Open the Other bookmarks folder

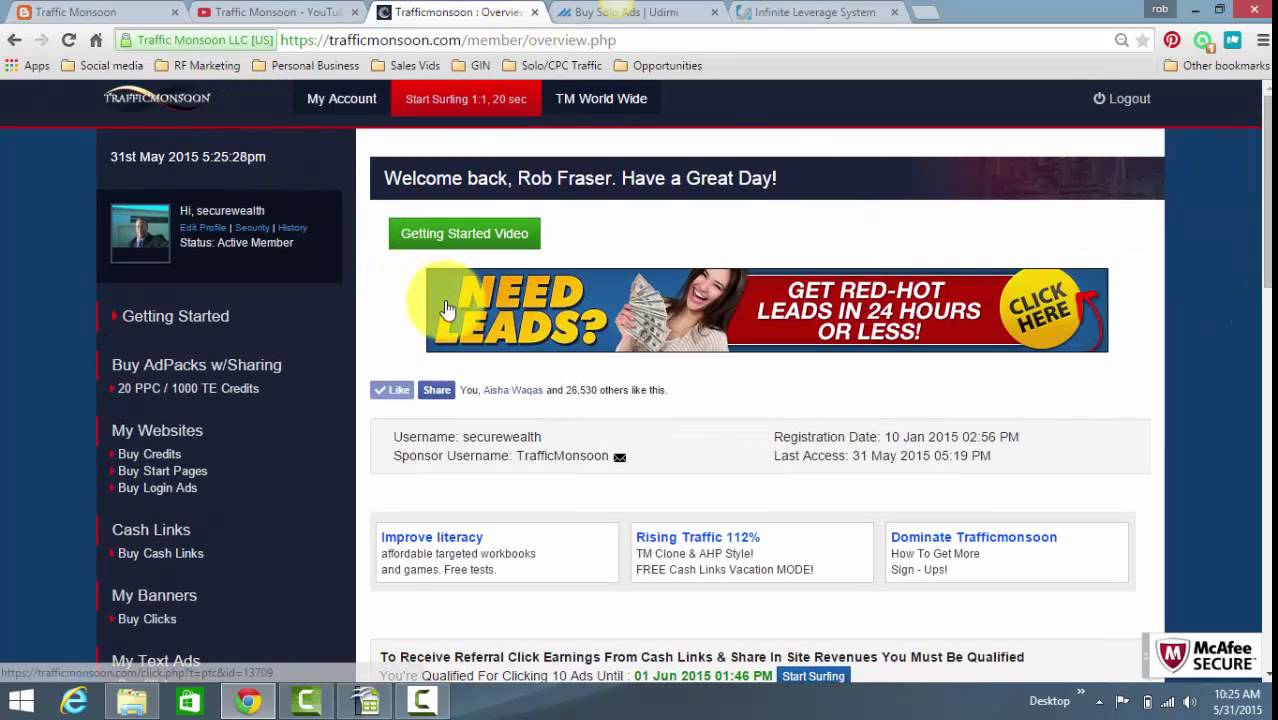tap(1219, 66)
